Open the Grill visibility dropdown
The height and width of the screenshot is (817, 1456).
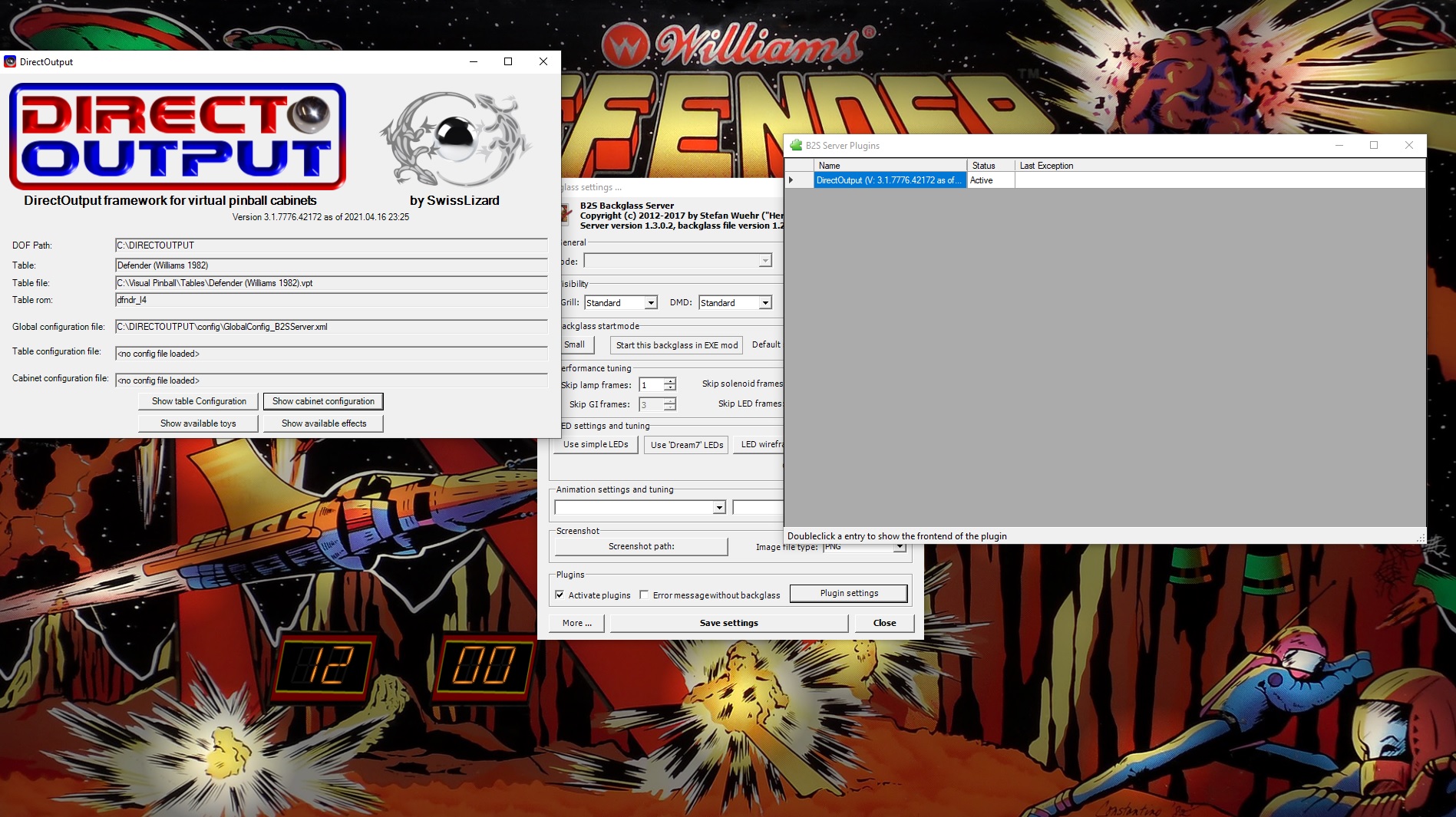click(649, 302)
